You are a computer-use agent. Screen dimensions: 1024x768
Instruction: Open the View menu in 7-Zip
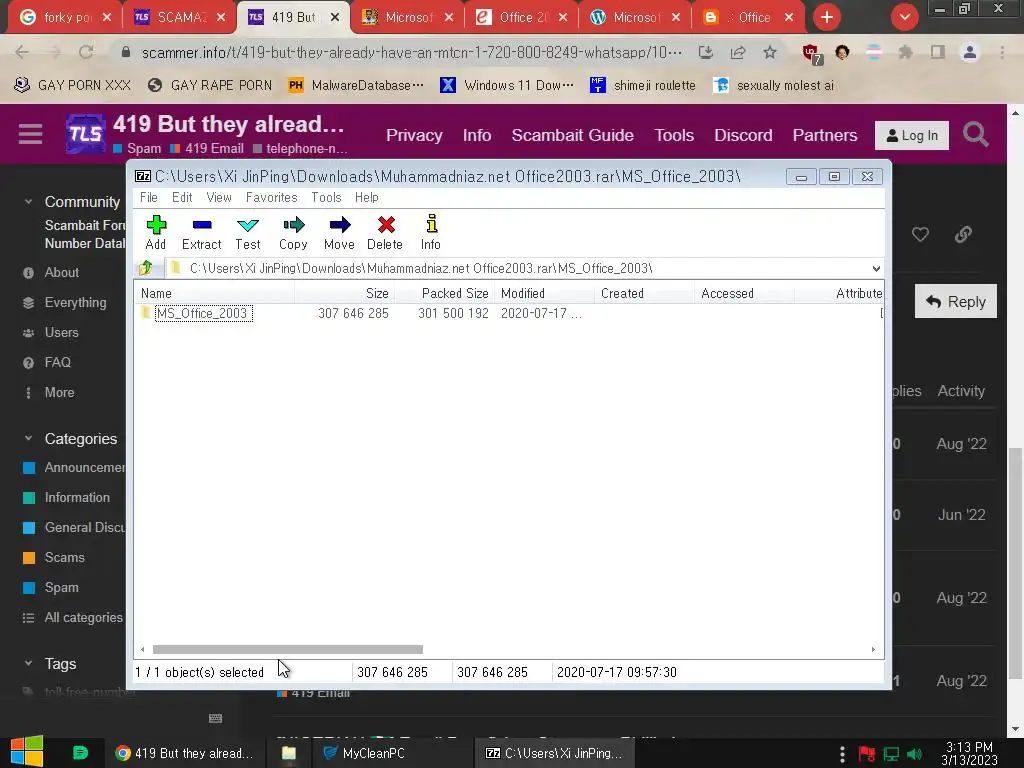[219, 197]
